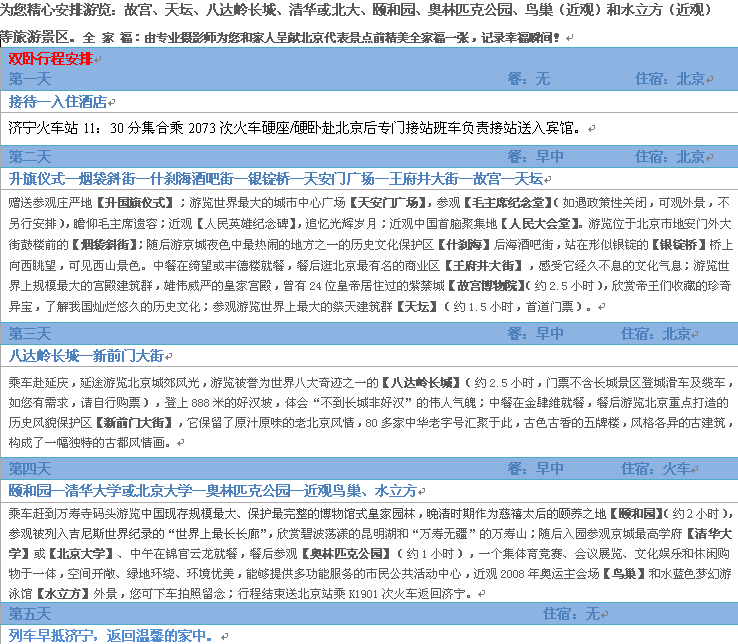Image resolution: width=738 pixels, height=644 pixels.
Task: Click the 列车早抵济宁 closing line
Action: point(110,634)
